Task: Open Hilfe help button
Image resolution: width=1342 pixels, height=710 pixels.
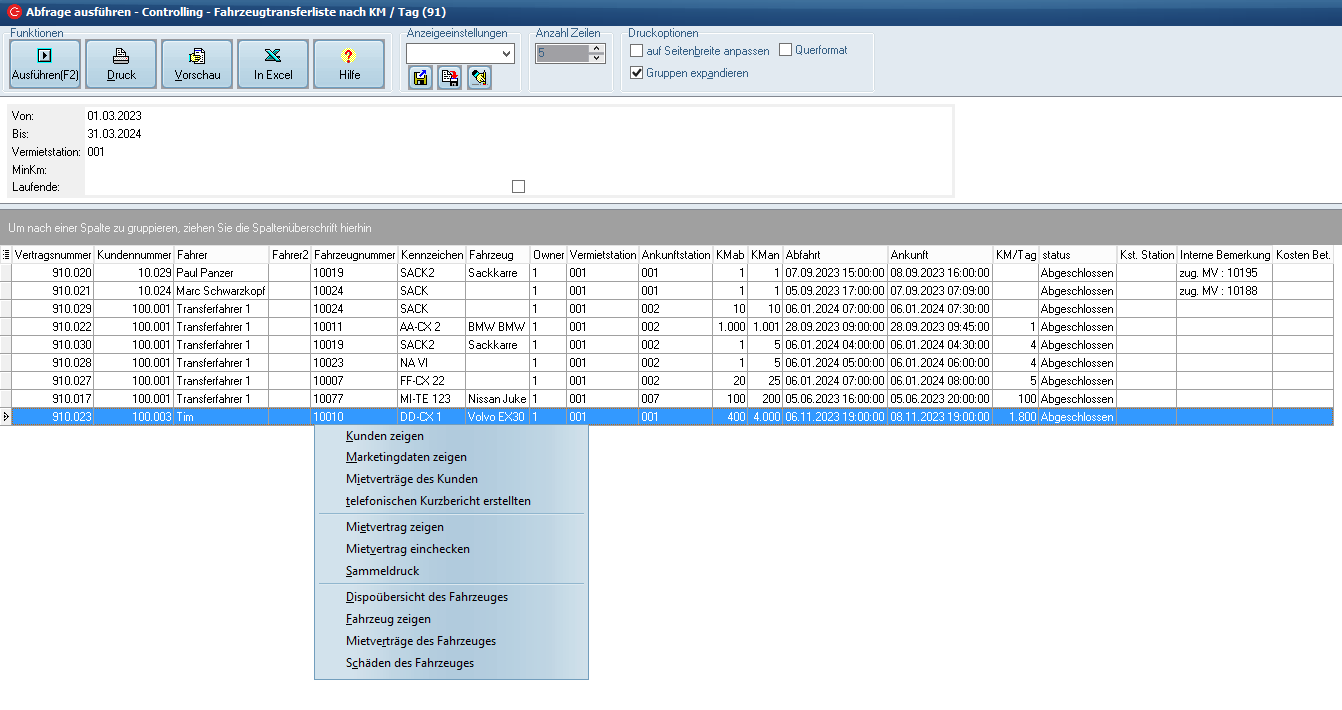Action: click(x=349, y=65)
